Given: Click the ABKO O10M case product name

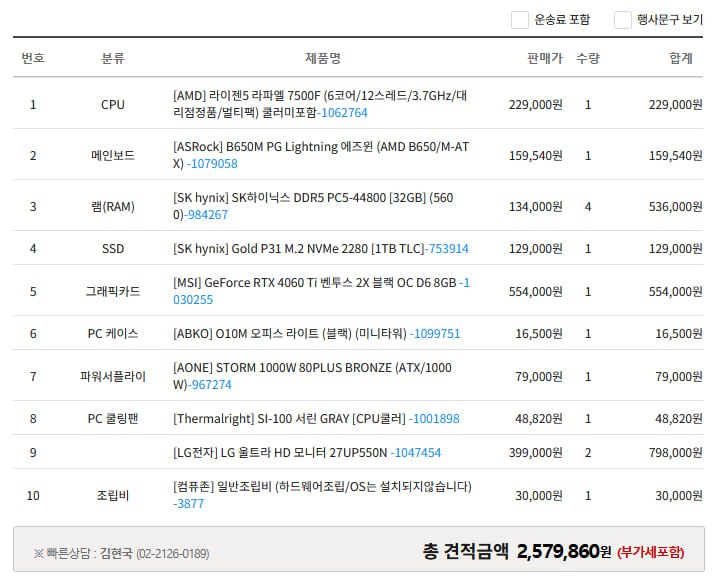Looking at the screenshot, I should point(290,334).
